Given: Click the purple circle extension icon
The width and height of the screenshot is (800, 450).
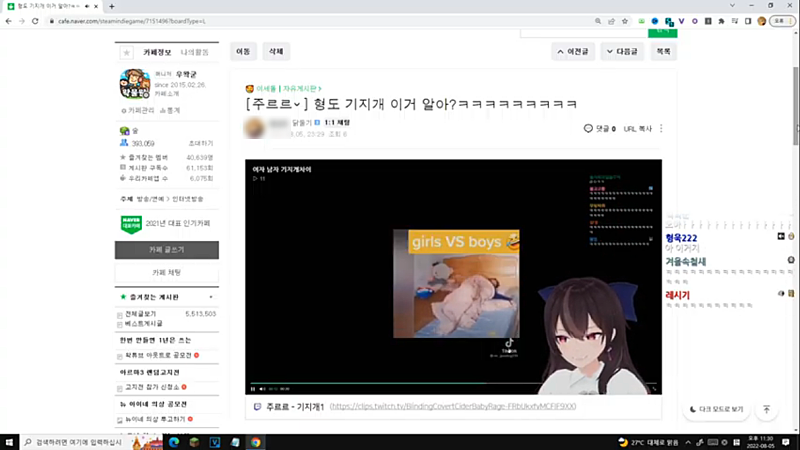Looking at the screenshot, I should click(695, 21).
